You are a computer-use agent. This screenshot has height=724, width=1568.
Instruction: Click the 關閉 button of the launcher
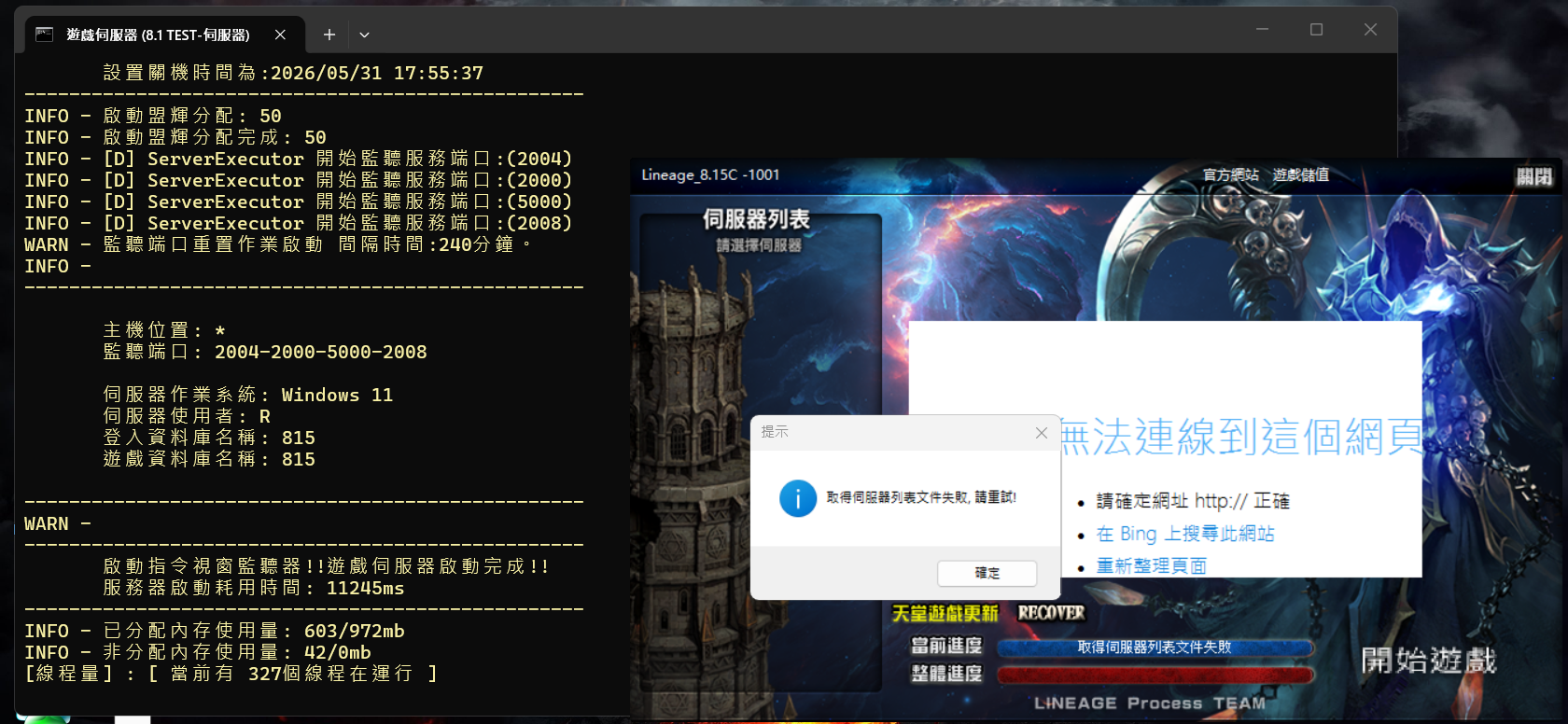point(1533,176)
